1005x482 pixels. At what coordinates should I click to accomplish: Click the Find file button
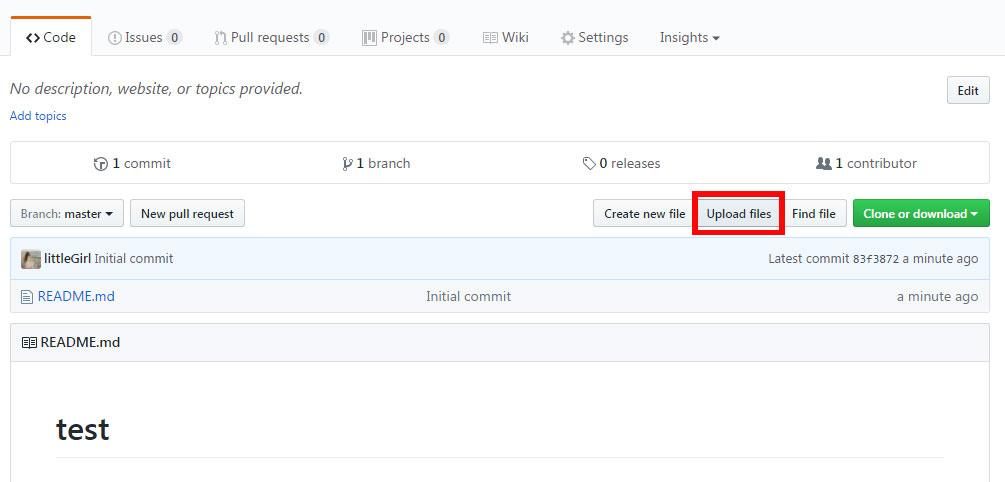click(814, 213)
